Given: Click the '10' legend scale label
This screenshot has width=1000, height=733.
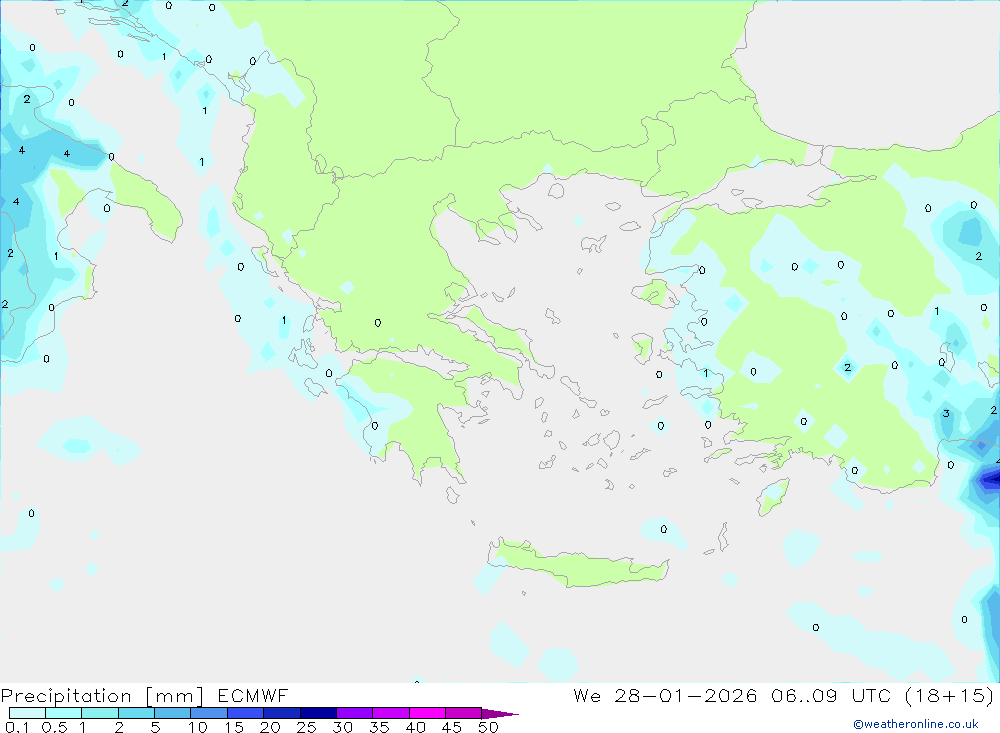Looking at the screenshot, I should (x=198, y=727).
